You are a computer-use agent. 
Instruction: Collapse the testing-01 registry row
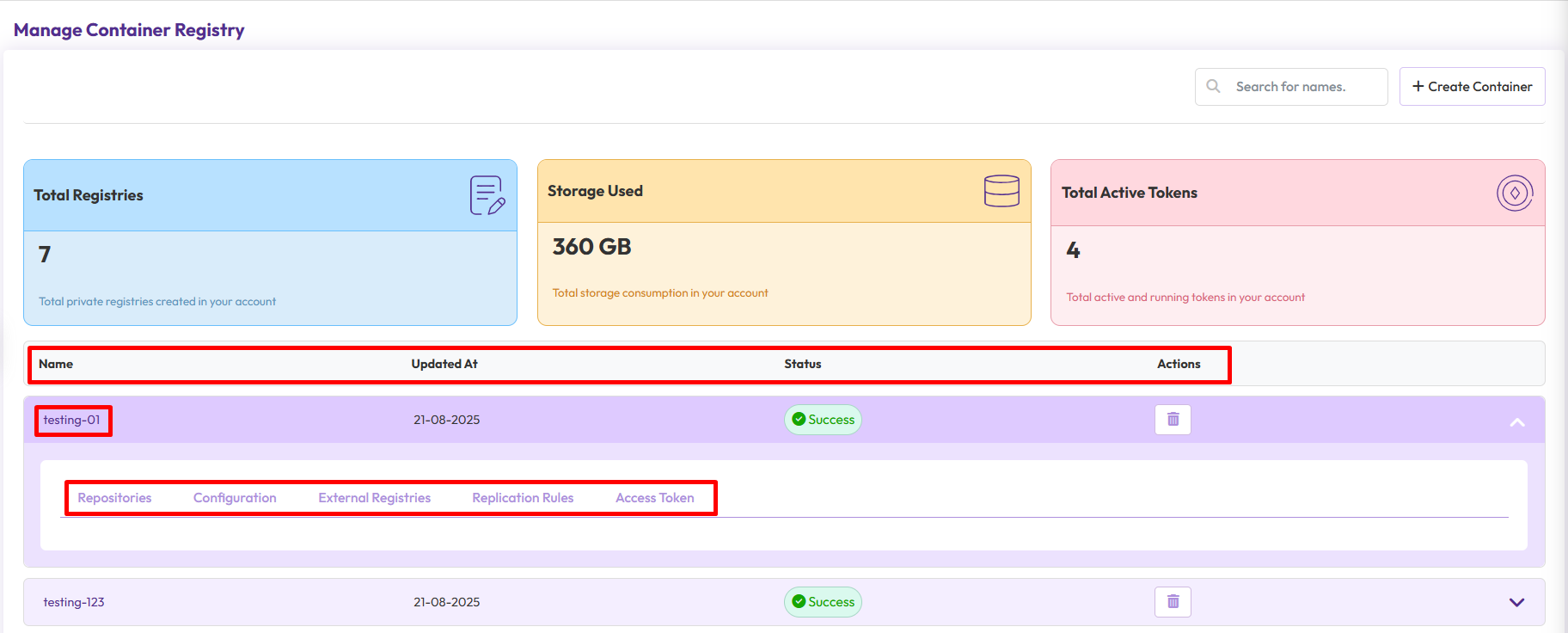pos(1516,421)
